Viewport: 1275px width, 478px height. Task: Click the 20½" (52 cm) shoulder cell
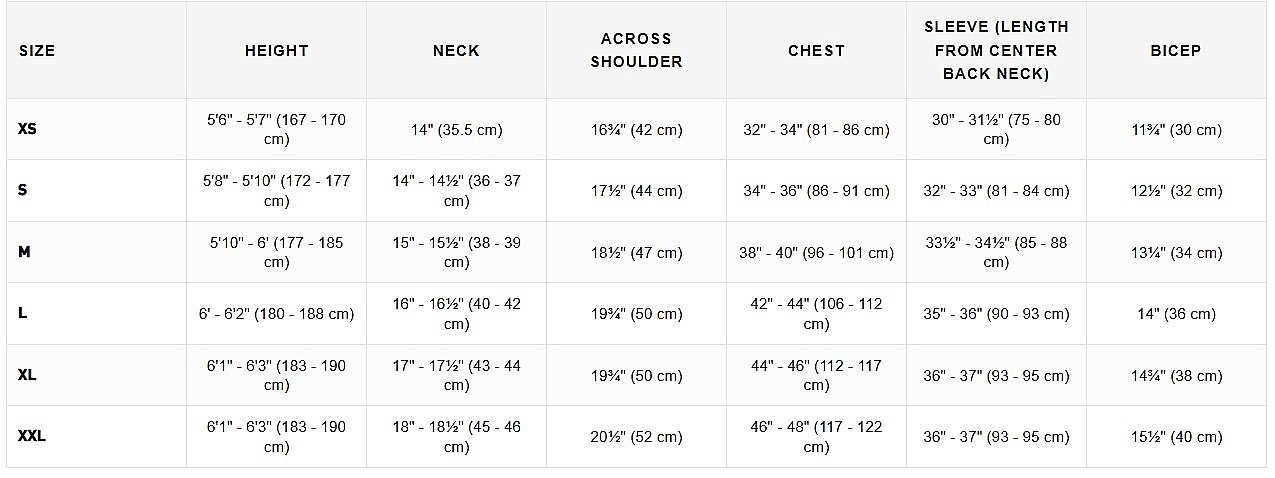point(636,437)
